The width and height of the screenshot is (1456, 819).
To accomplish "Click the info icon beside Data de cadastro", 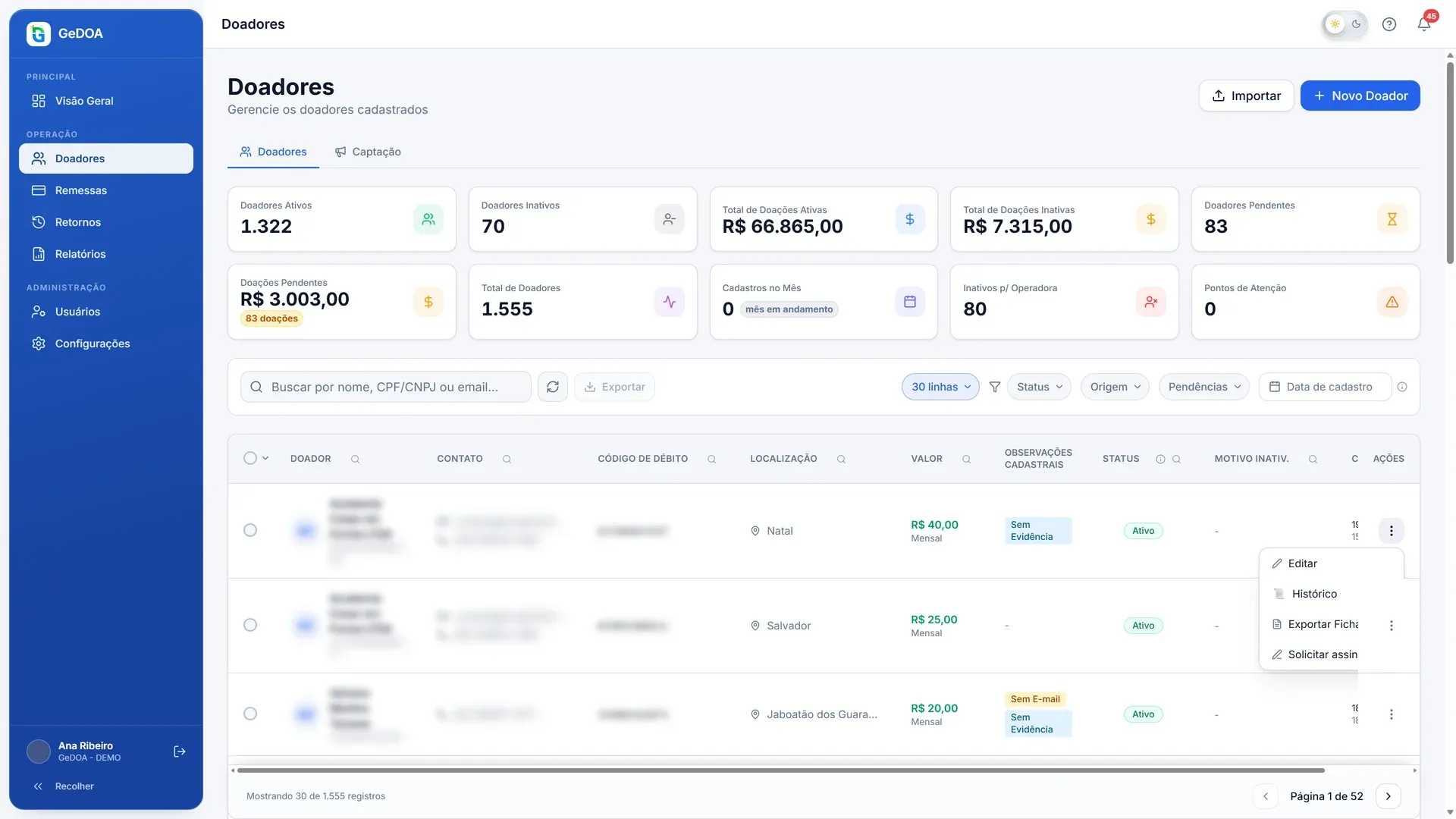I will pos(1402,387).
